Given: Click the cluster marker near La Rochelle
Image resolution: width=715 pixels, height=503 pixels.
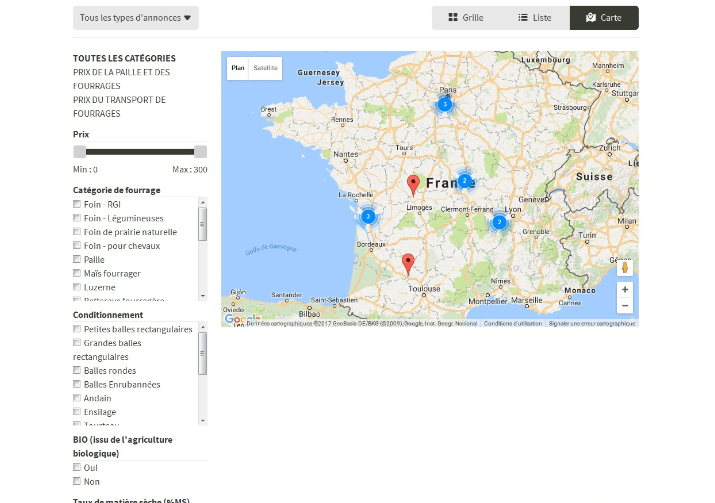Looking at the screenshot, I should (x=368, y=216).
